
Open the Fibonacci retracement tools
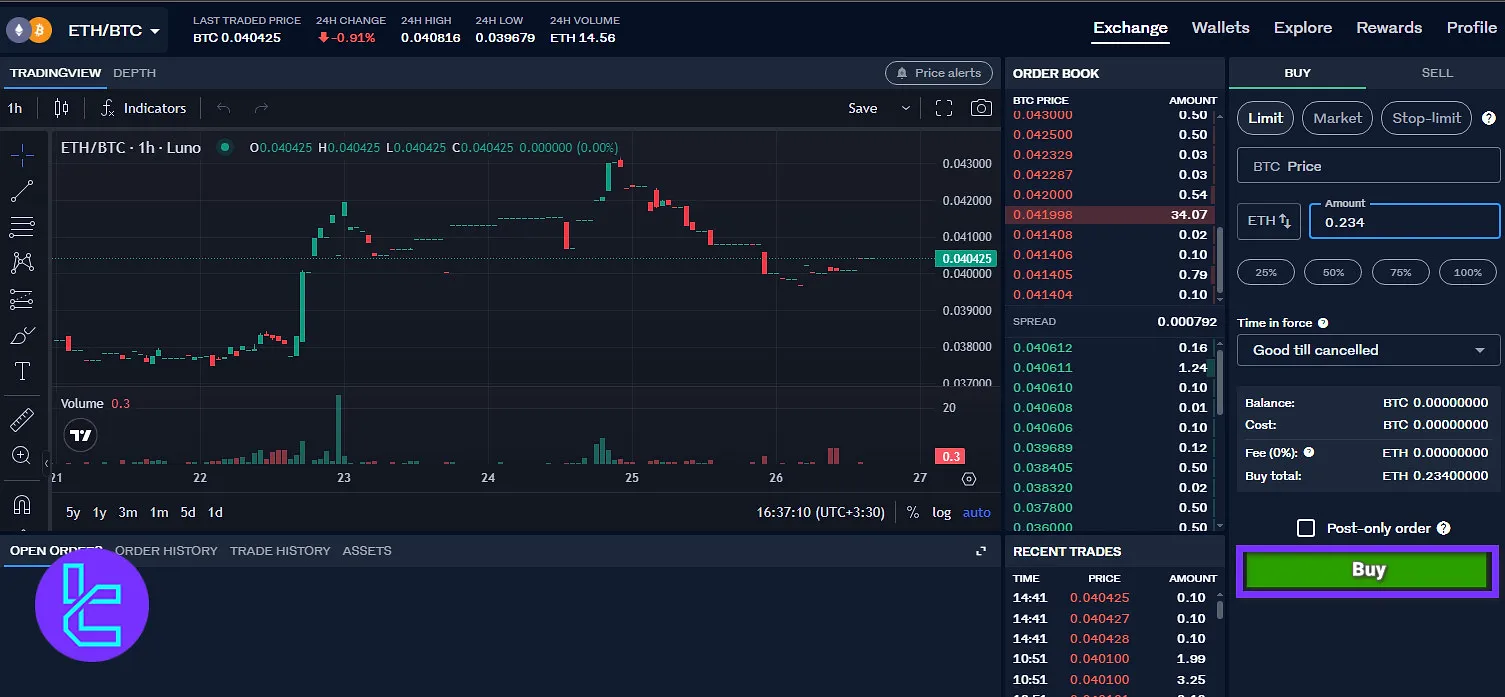click(x=22, y=227)
